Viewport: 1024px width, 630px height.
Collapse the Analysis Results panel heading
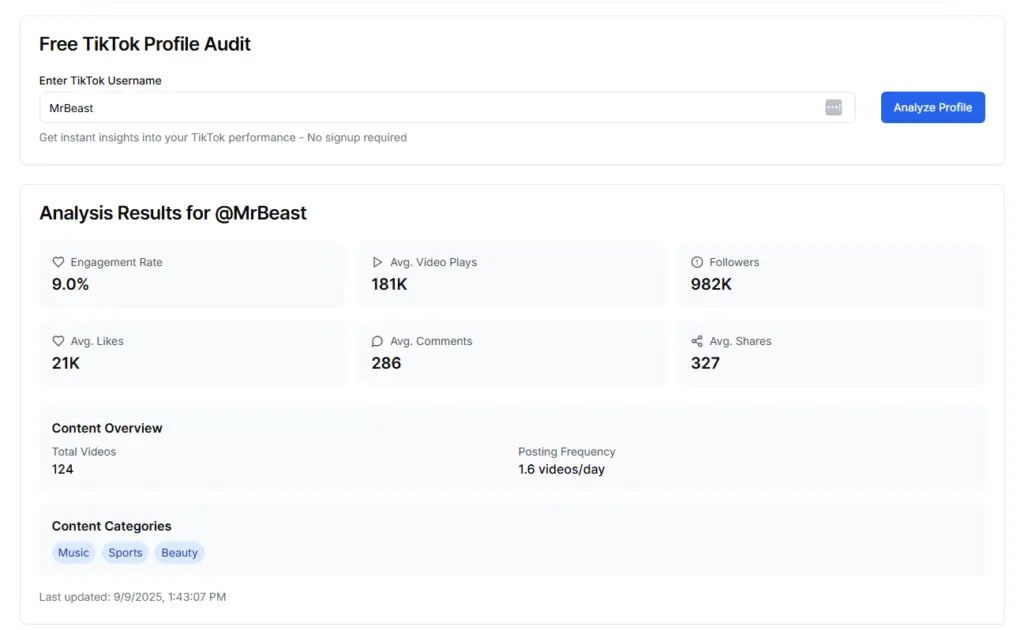tap(173, 213)
